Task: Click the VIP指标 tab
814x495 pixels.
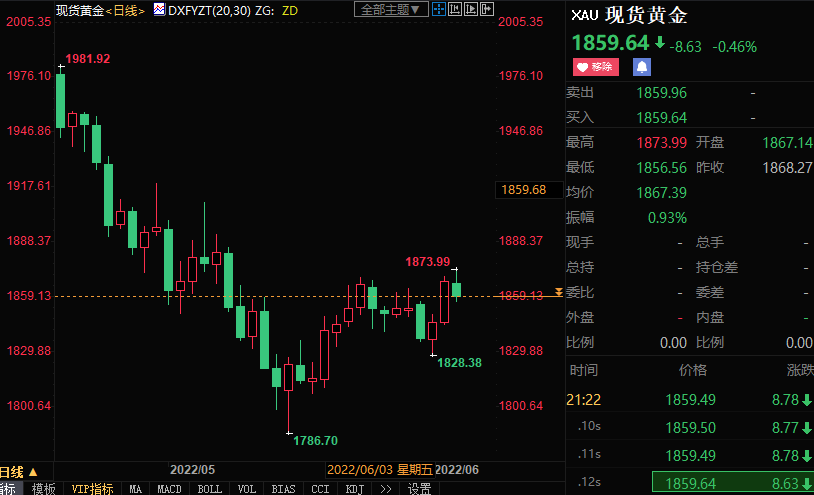Action: [x=92, y=489]
